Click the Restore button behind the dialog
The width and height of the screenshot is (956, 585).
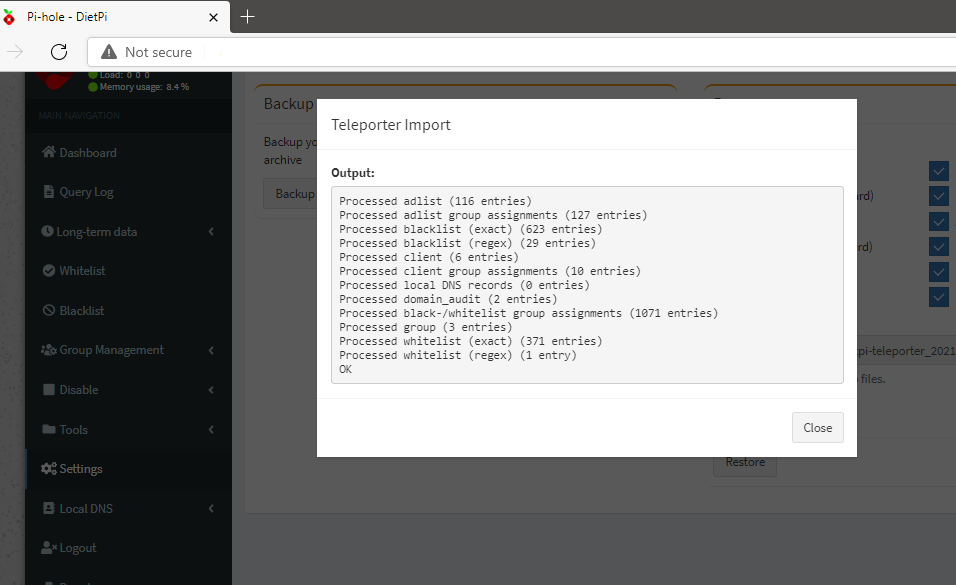[x=745, y=465]
